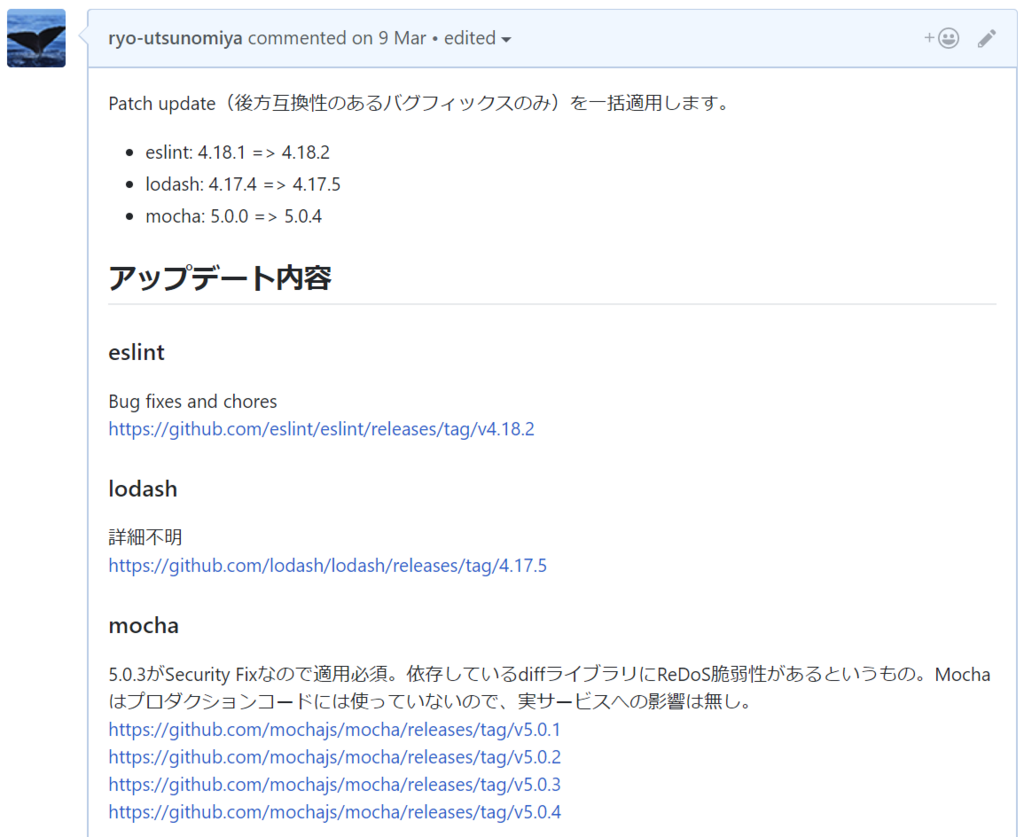Add a reaction with the smiley icon
The width and height of the screenshot is (1024, 837).
click(x=942, y=39)
